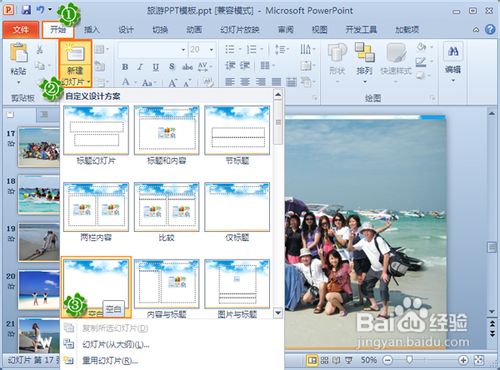Switch to the Slide Show (幻灯片放映) tab
The image size is (500, 370).
click(240, 30)
